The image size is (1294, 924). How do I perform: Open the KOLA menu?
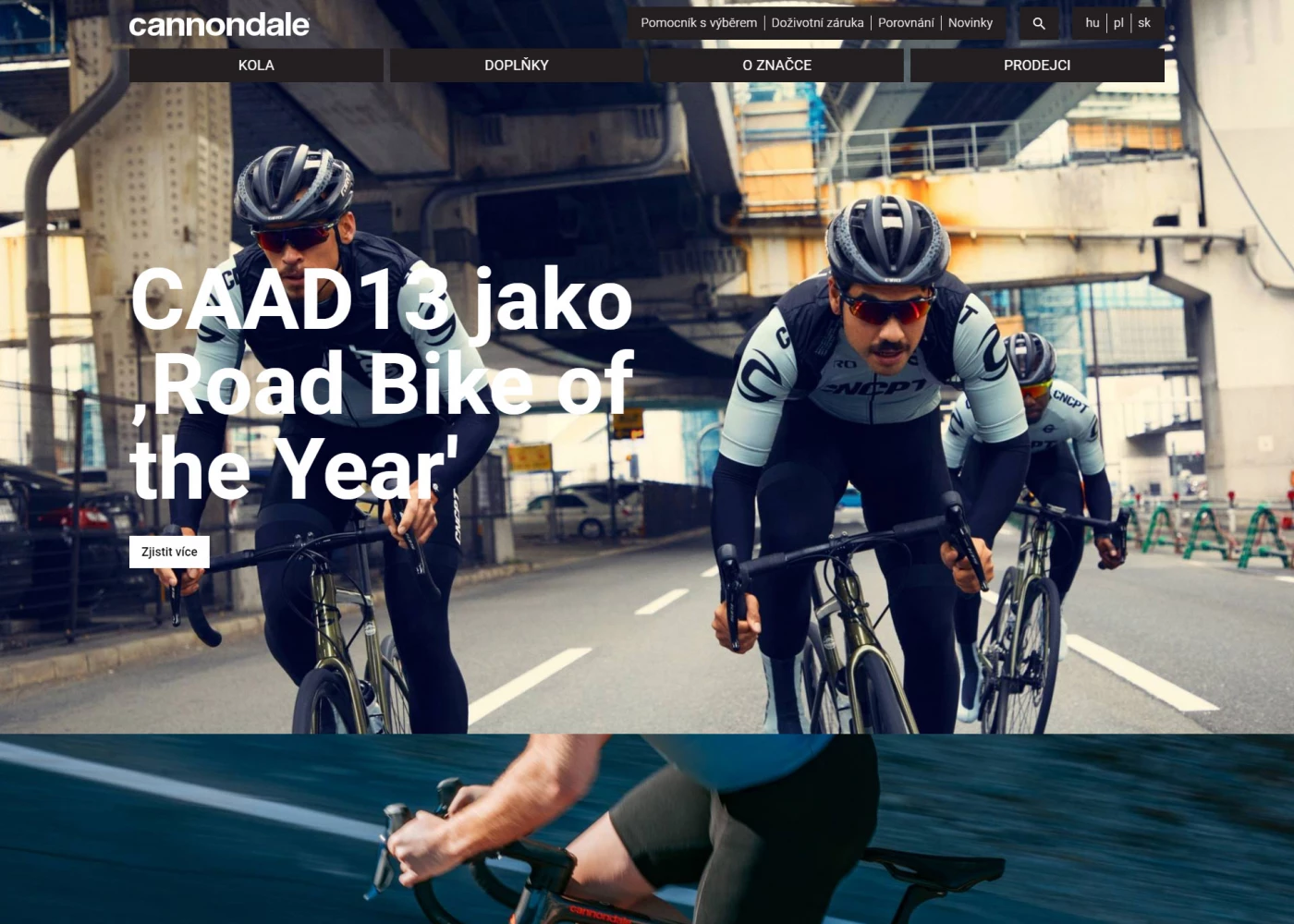click(256, 66)
